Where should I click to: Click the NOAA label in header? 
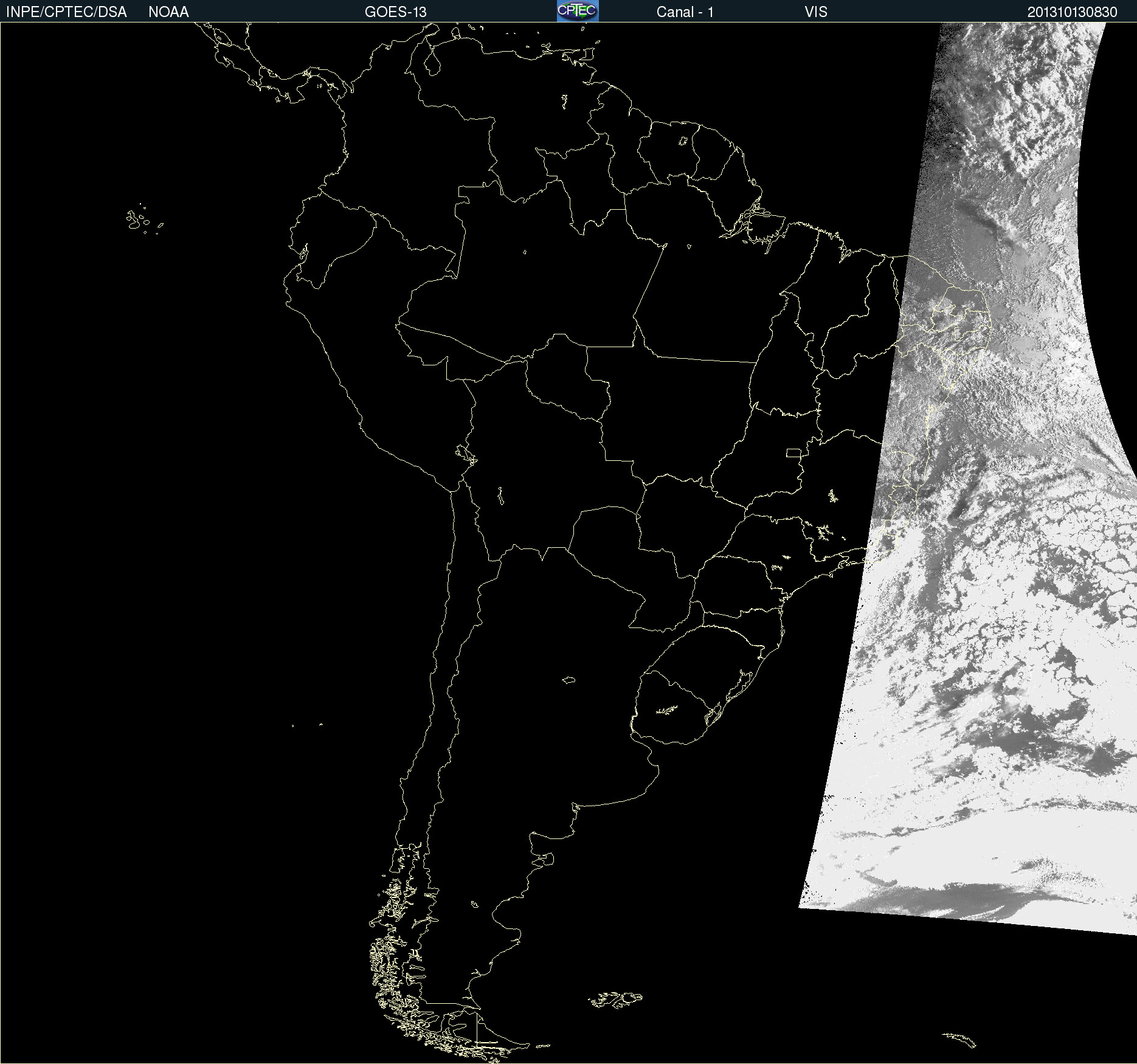(x=168, y=12)
